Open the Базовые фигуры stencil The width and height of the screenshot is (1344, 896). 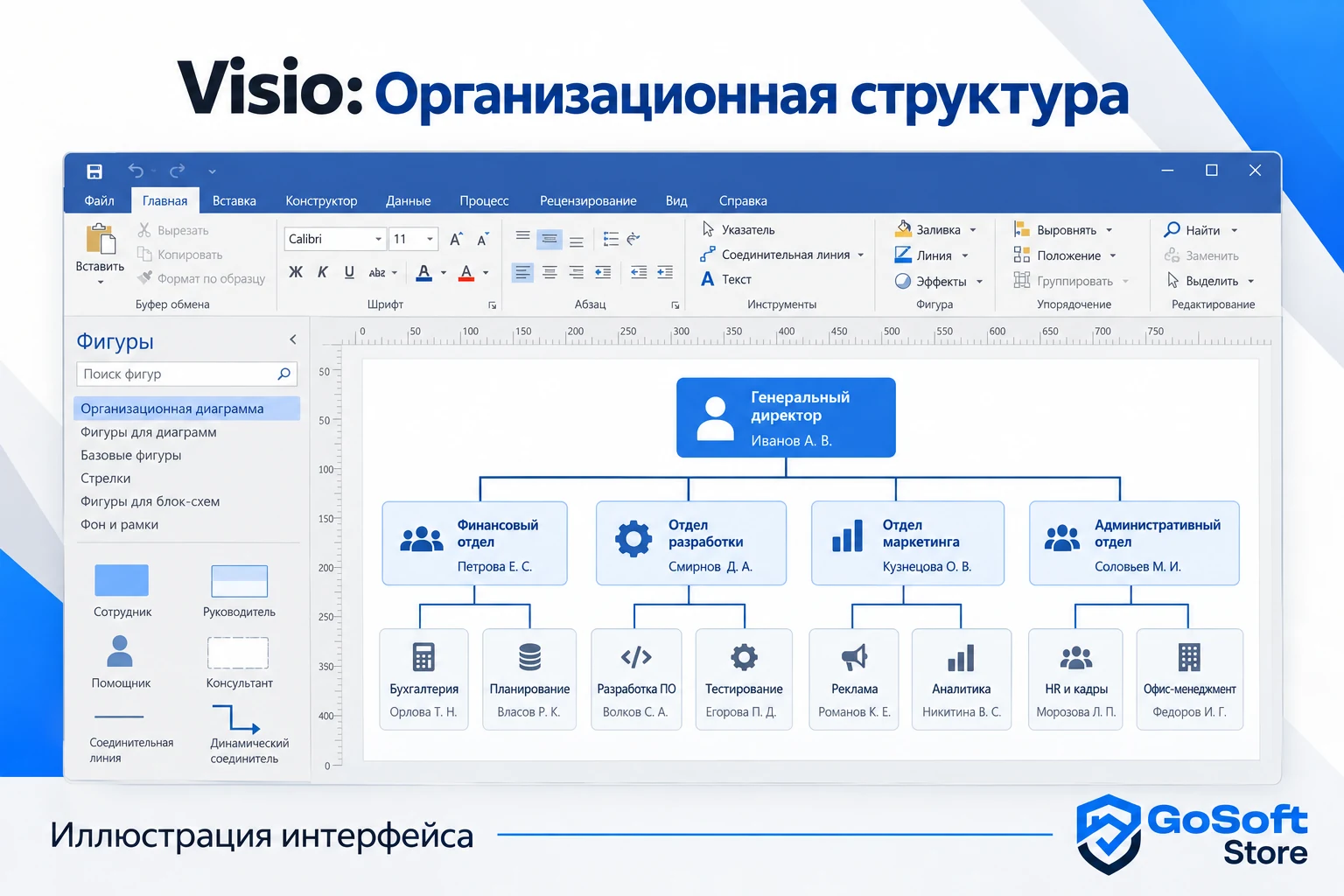[x=131, y=455]
